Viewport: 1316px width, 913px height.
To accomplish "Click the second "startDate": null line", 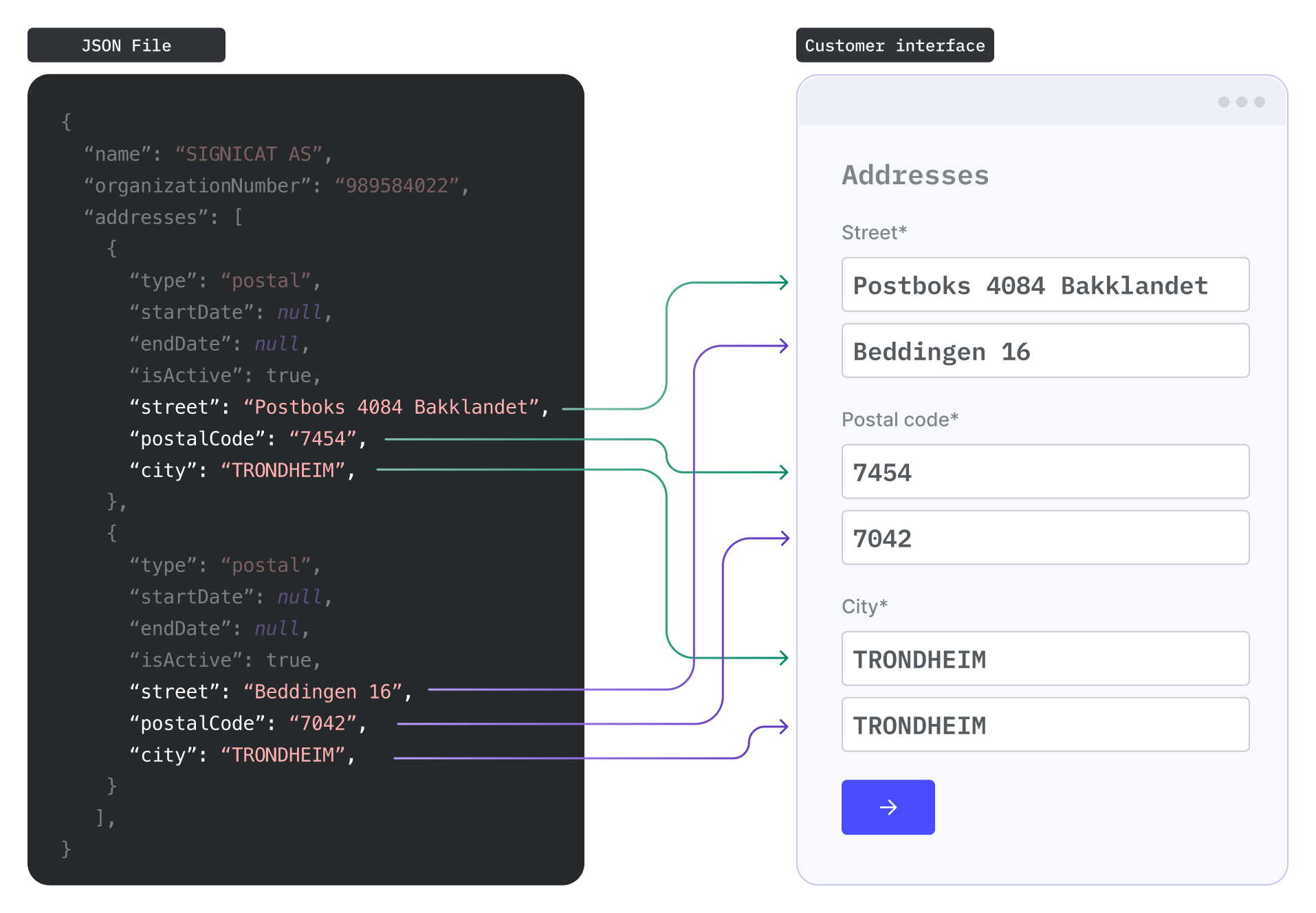I will pyautogui.click(x=231, y=597).
